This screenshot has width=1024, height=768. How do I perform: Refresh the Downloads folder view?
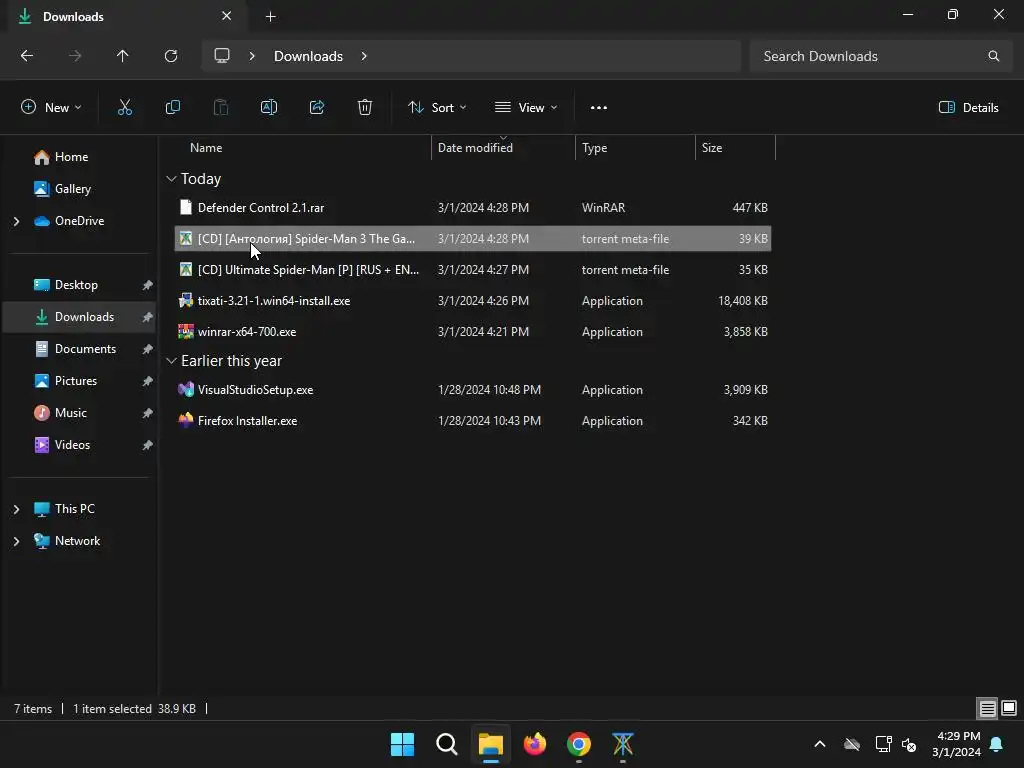coord(171,56)
